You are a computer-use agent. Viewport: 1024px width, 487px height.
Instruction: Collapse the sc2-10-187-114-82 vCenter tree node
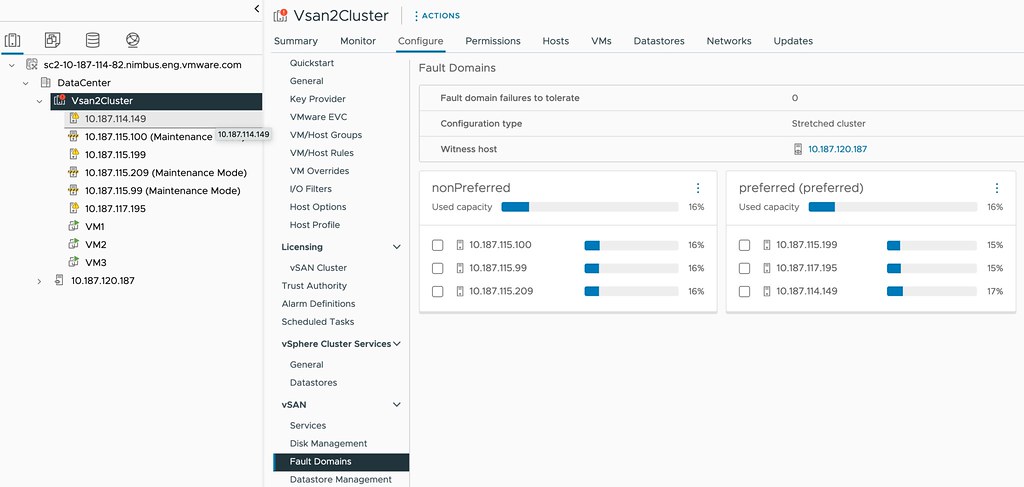[12, 65]
